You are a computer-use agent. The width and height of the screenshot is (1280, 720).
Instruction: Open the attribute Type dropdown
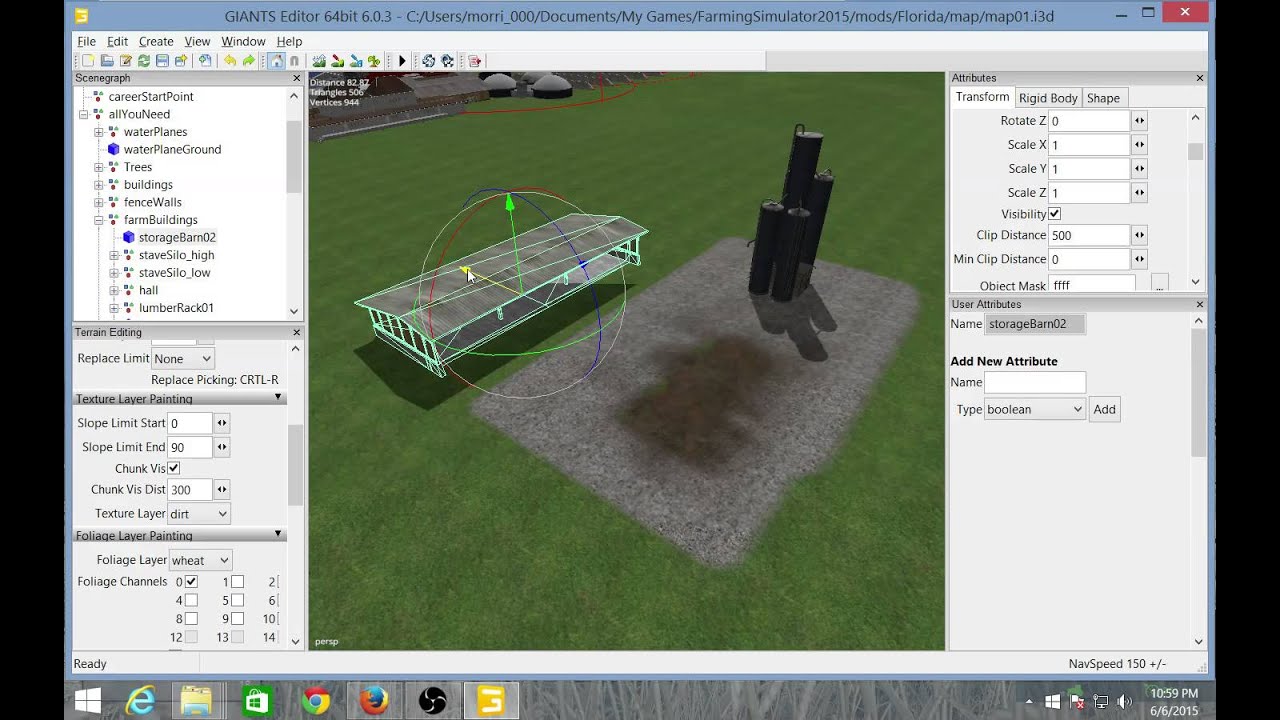tap(1034, 409)
